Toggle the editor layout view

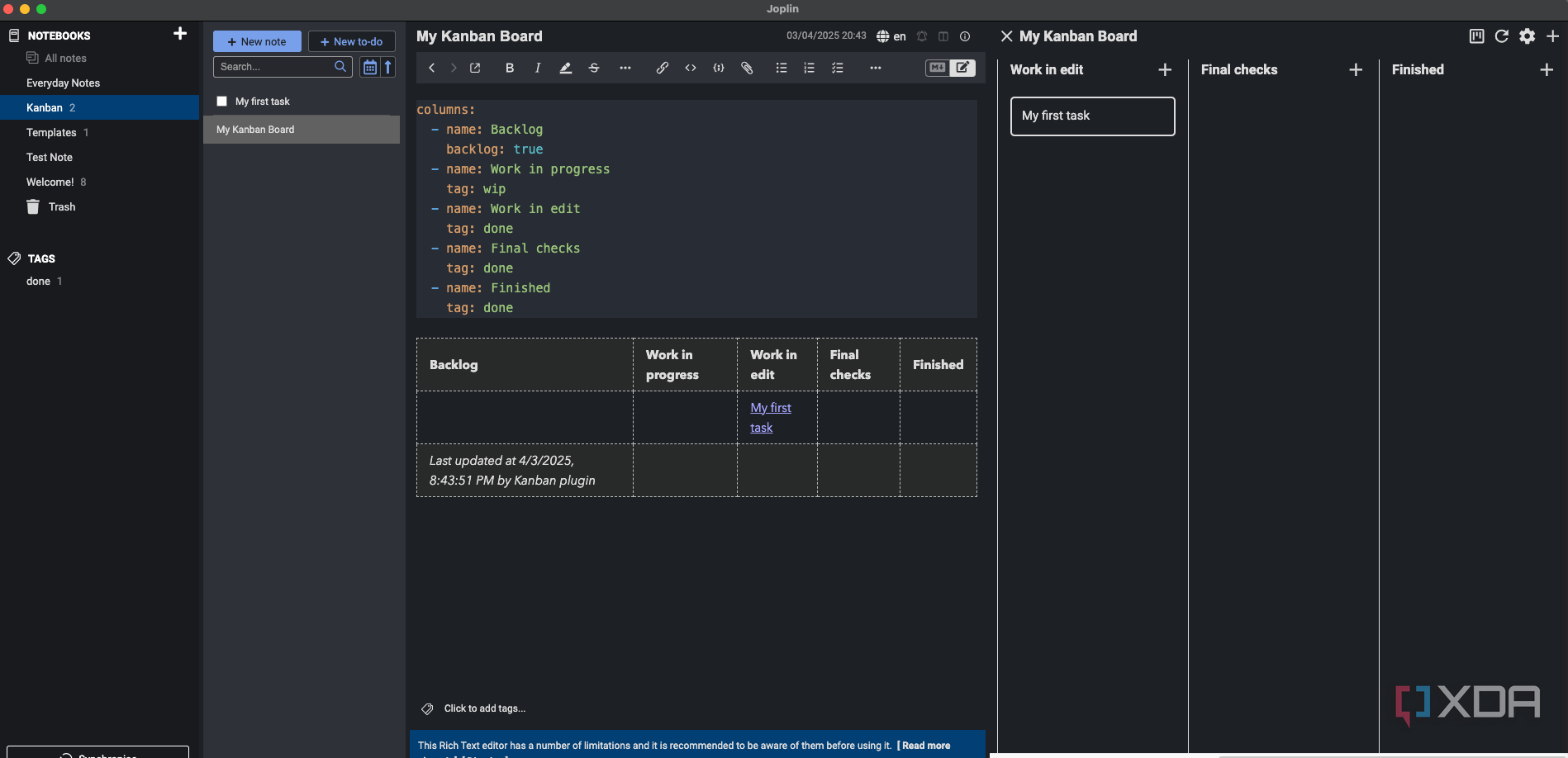(943, 36)
